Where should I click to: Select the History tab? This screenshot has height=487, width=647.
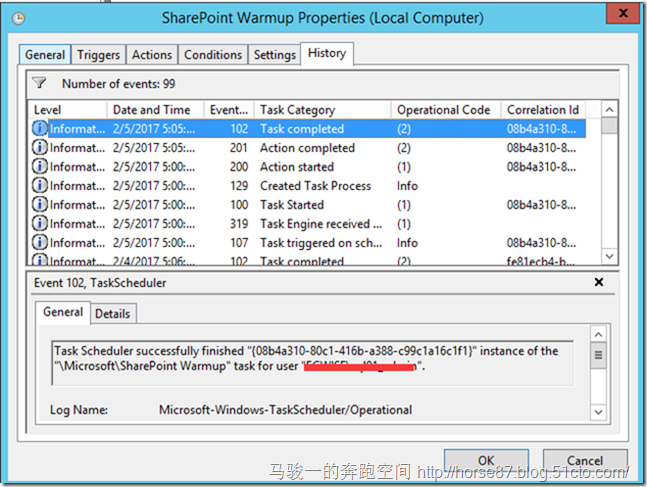(x=327, y=53)
